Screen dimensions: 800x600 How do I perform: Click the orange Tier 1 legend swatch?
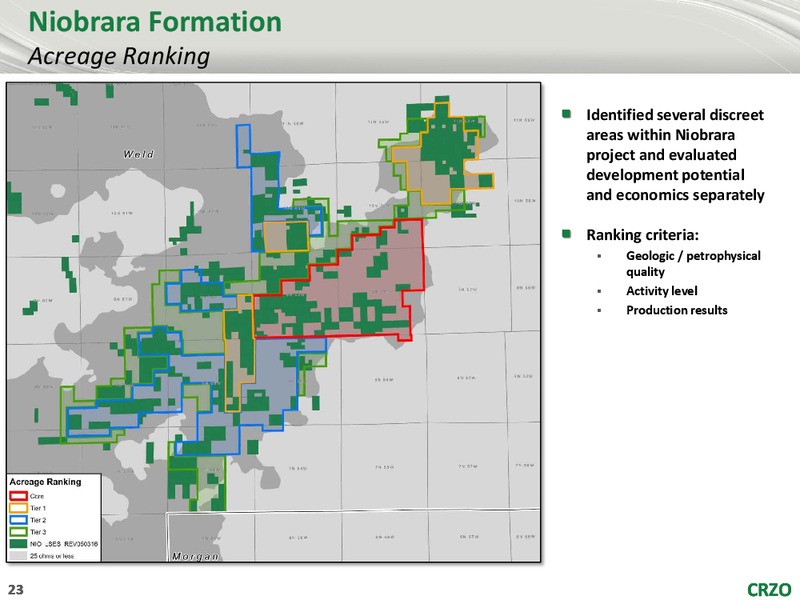point(18,508)
